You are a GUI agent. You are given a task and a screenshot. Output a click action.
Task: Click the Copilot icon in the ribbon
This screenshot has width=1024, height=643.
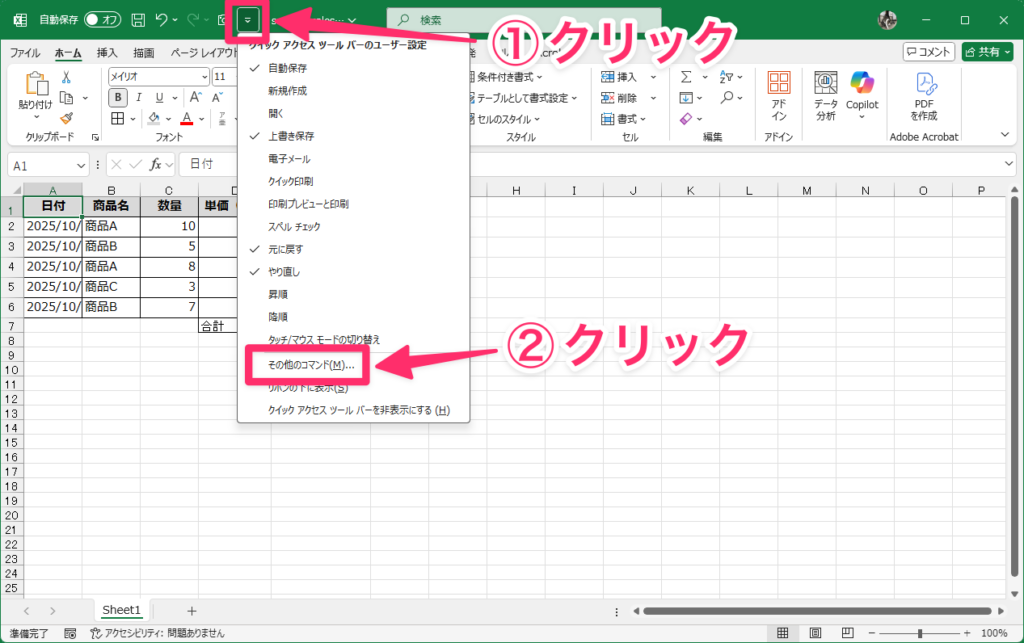[861, 83]
